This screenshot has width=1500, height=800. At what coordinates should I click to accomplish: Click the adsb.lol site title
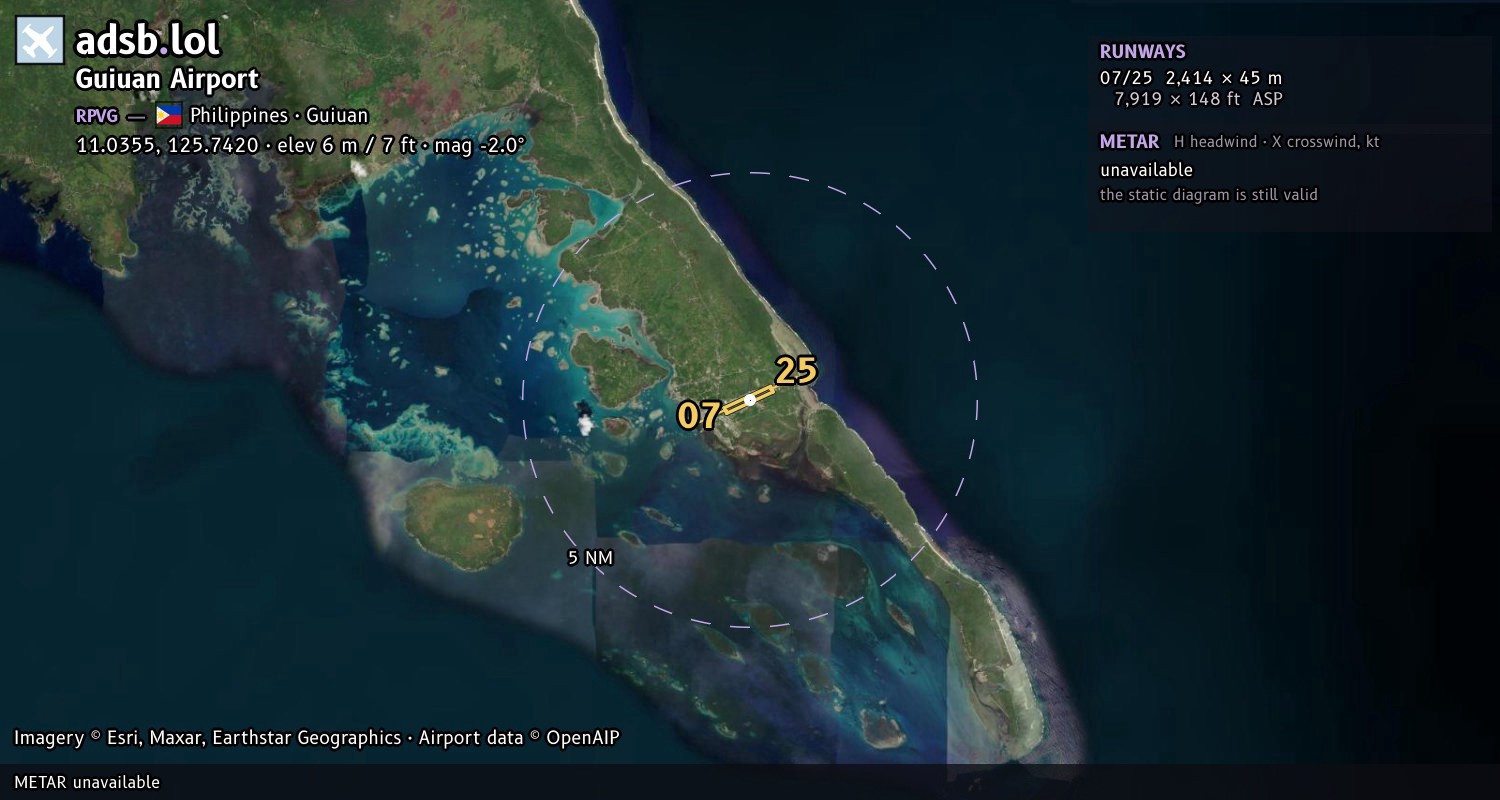[x=147, y=41]
